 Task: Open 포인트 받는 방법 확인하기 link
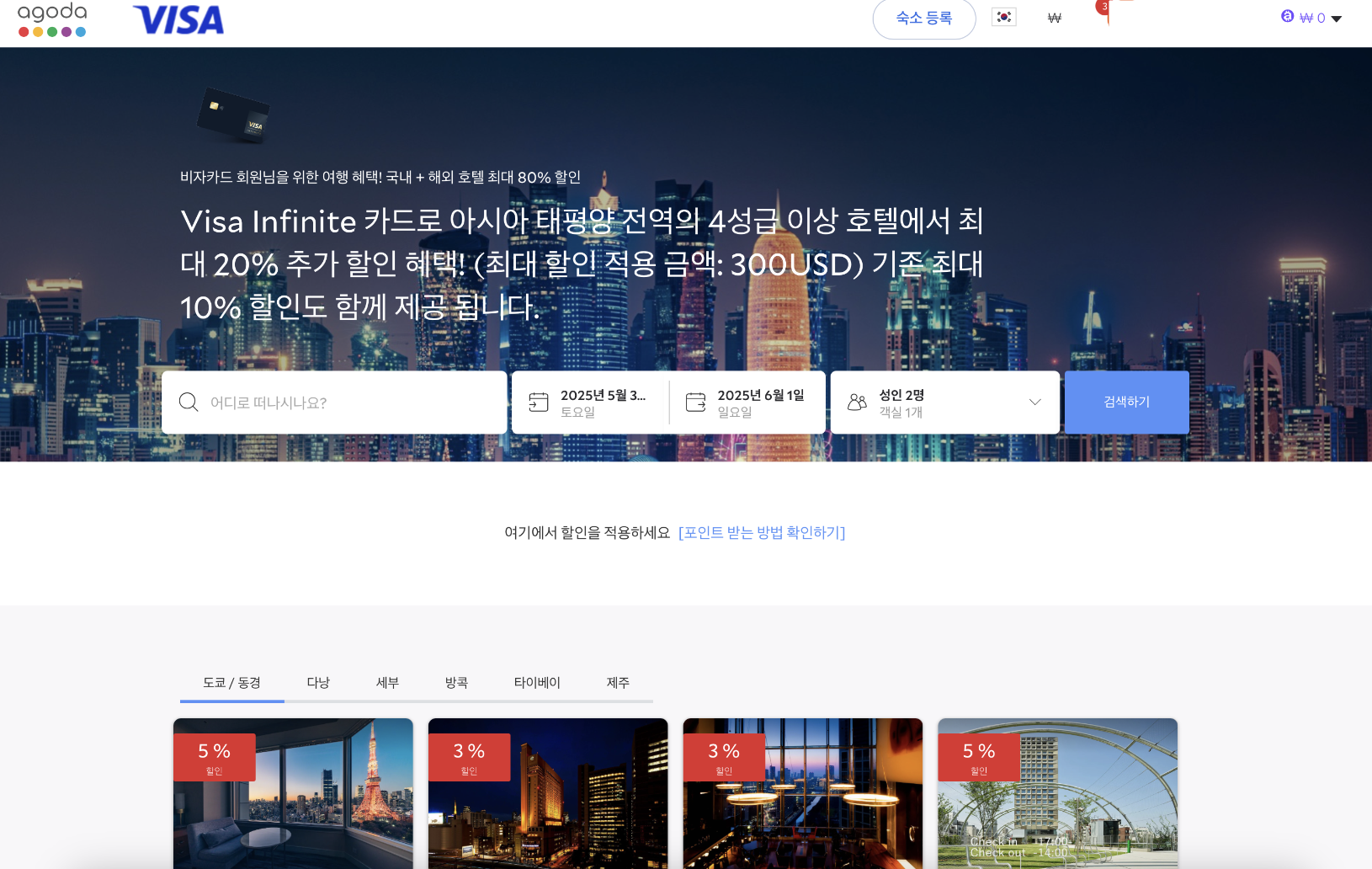pyautogui.click(x=762, y=532)
